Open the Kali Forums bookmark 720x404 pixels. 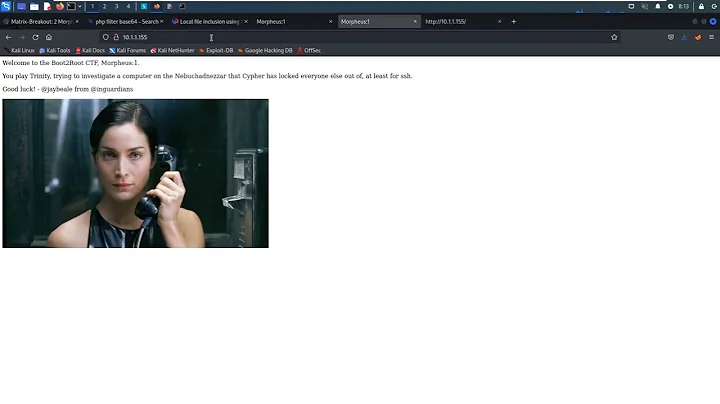coord(128,50)
